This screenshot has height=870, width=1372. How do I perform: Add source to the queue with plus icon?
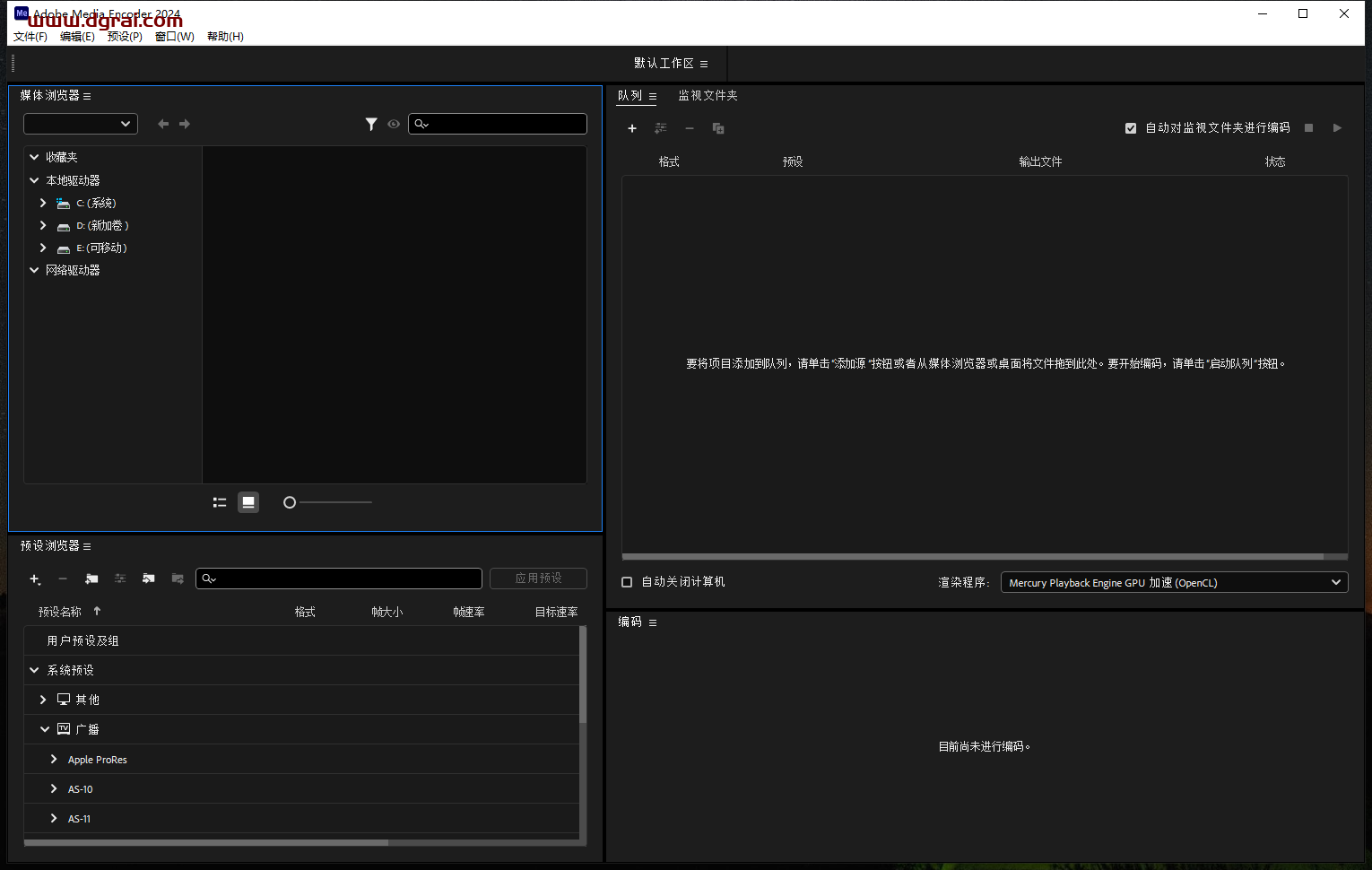tap(632, 128)
